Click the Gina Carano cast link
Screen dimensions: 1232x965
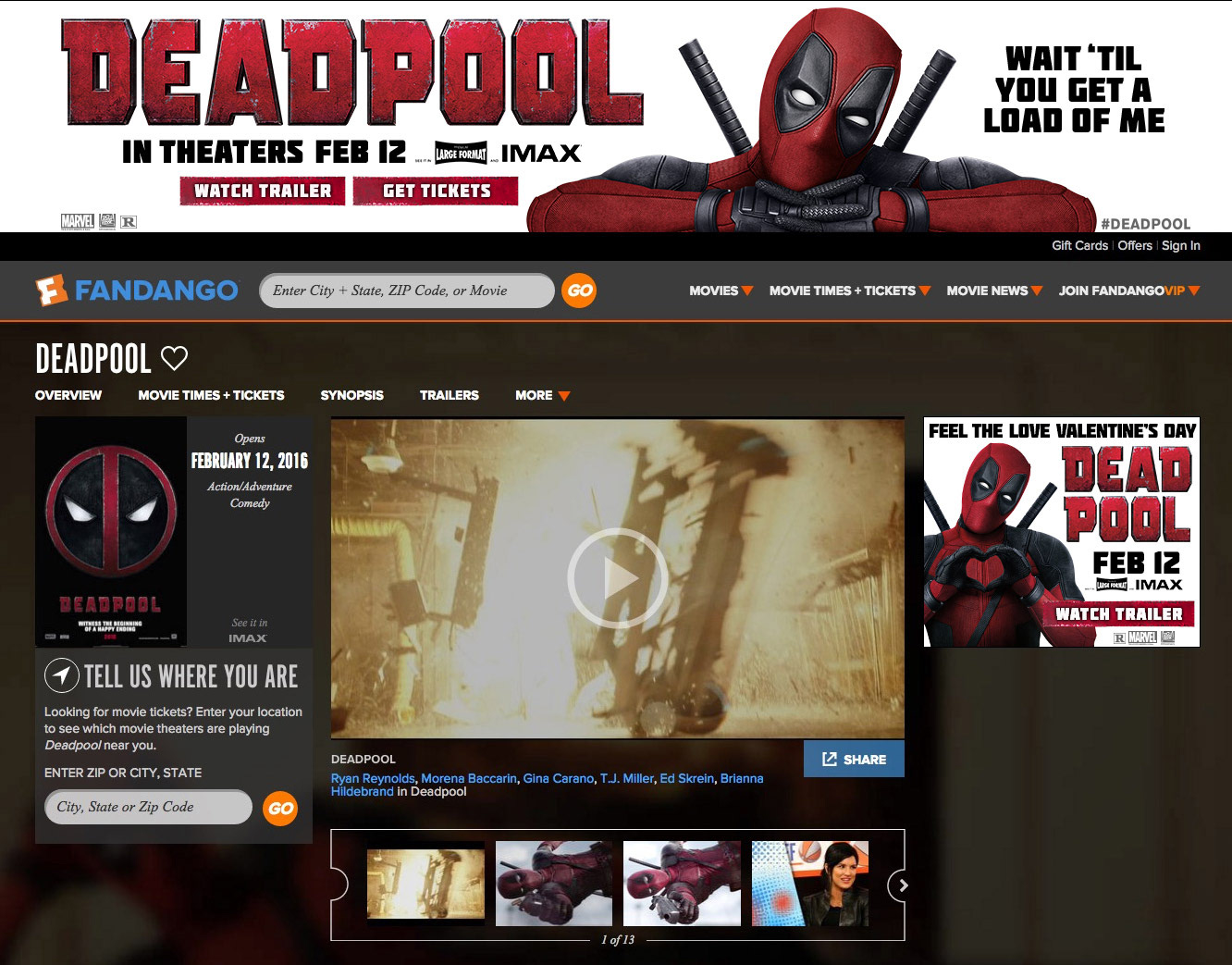click(559, 778)
